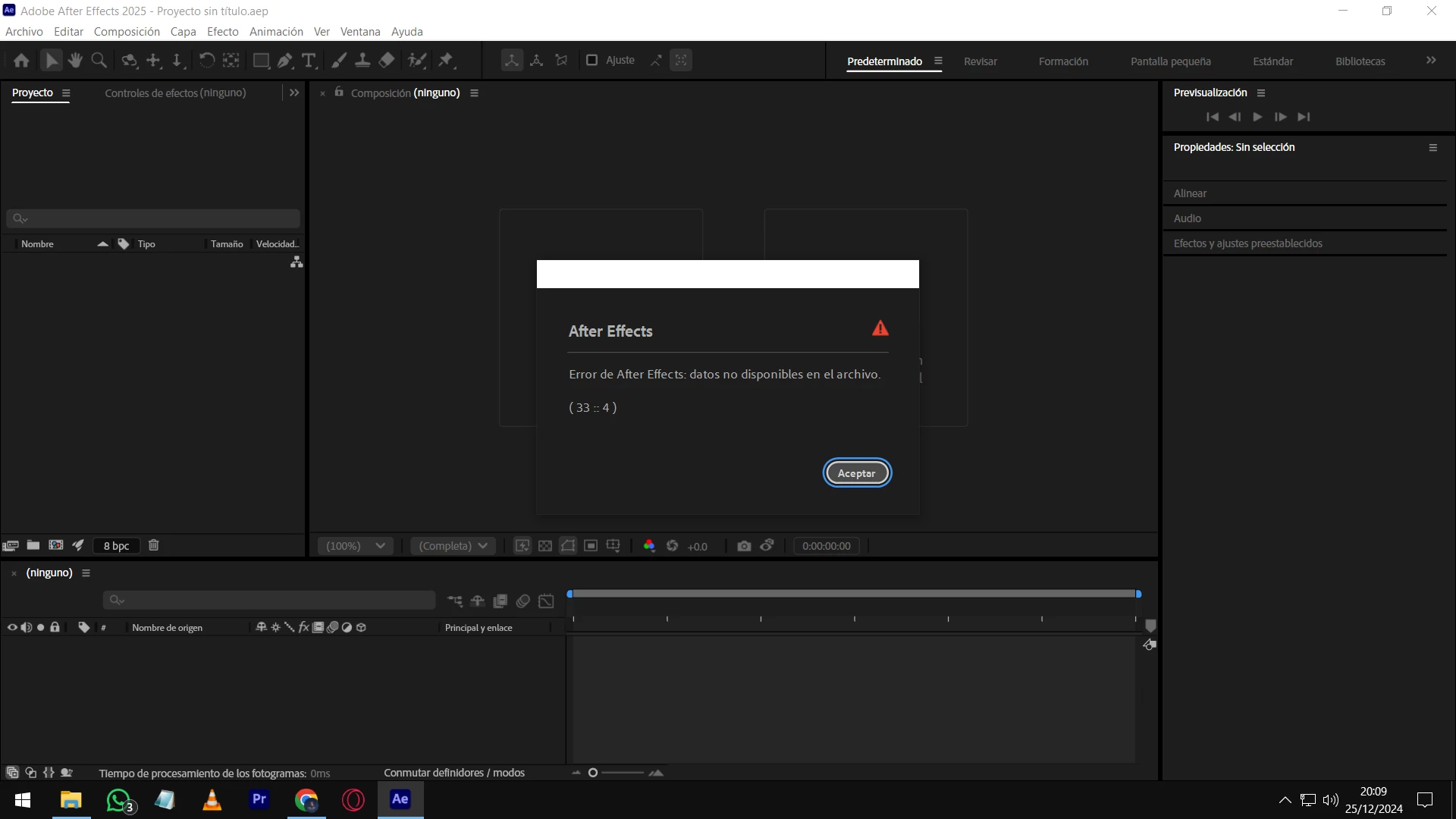Select the Type tool

(x=309, y=61)
